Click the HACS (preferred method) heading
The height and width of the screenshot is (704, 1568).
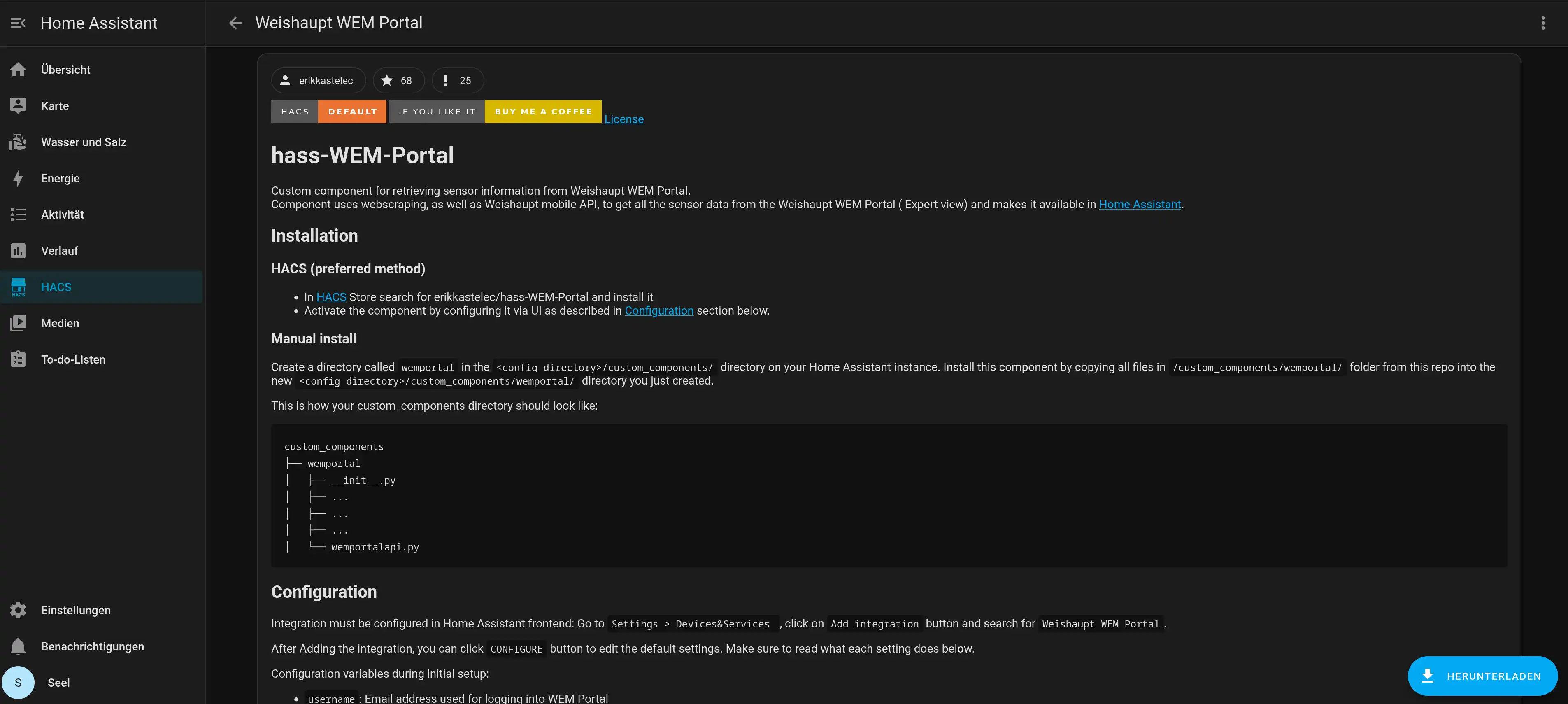[x=348, y=268]
